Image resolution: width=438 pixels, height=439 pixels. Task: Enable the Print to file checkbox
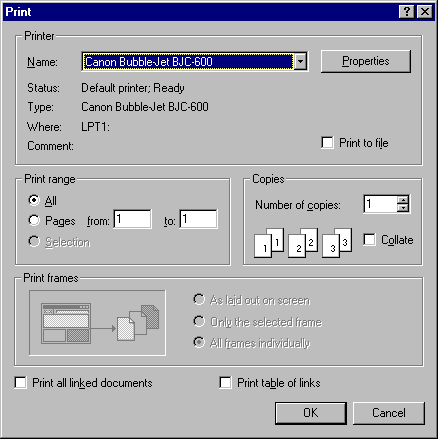click(327, 143)
